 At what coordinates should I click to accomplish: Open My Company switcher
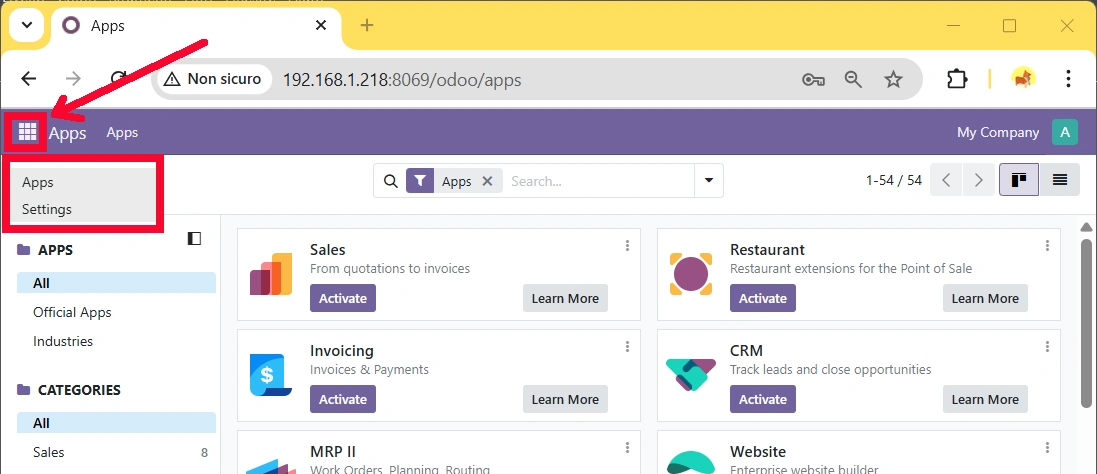click(x=998, y=132)
